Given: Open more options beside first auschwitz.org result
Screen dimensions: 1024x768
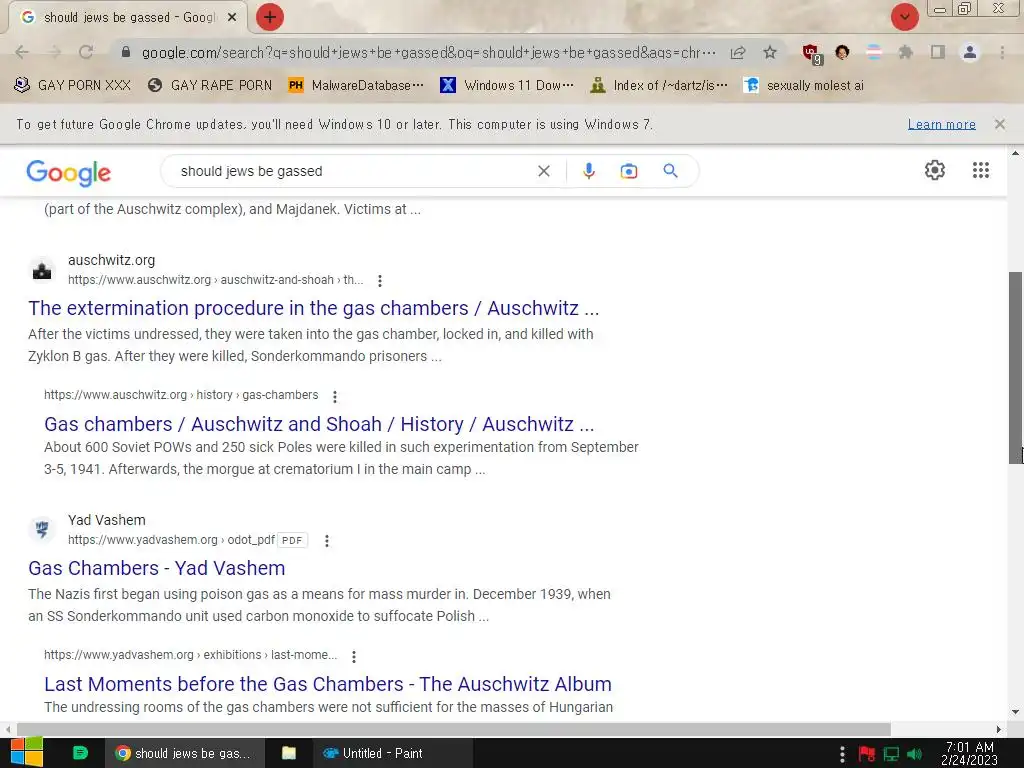Looking at the screenshot, I should coord(379,281).
